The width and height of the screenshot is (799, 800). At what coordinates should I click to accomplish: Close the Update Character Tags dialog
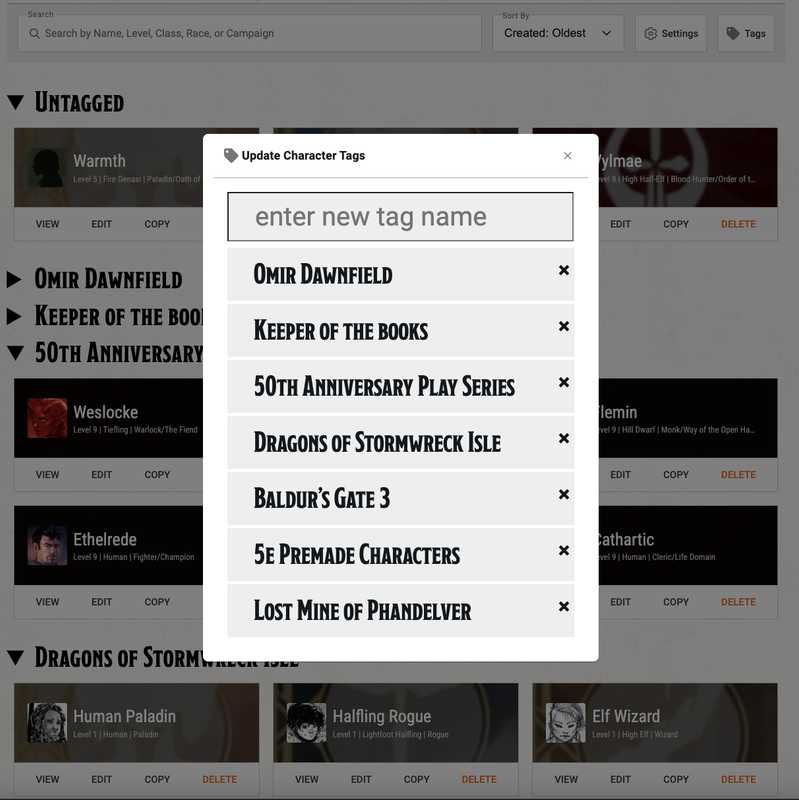(567, 156)
